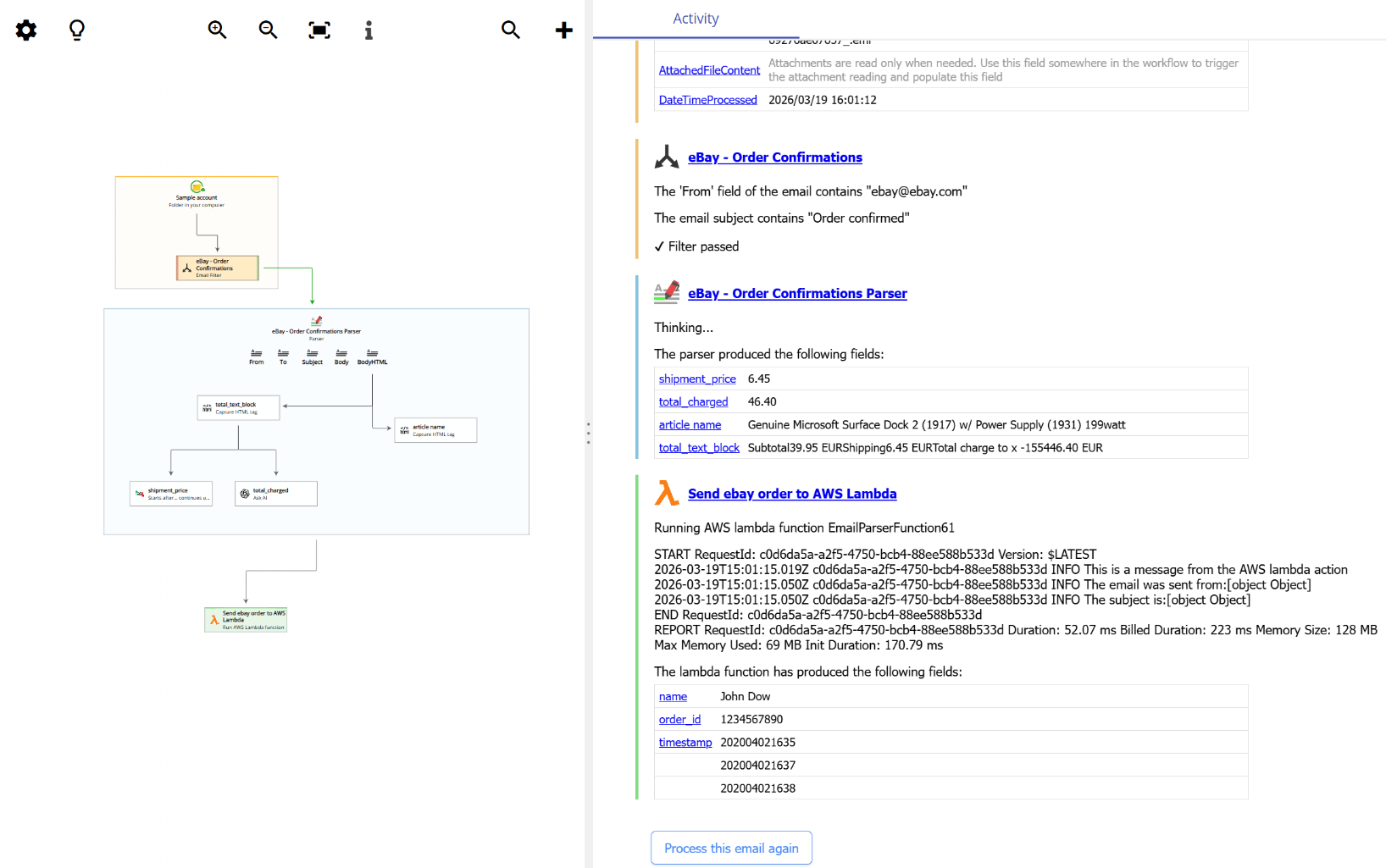Open the Send ebay order to AWS Lambda link

click(x=791, y=494)
